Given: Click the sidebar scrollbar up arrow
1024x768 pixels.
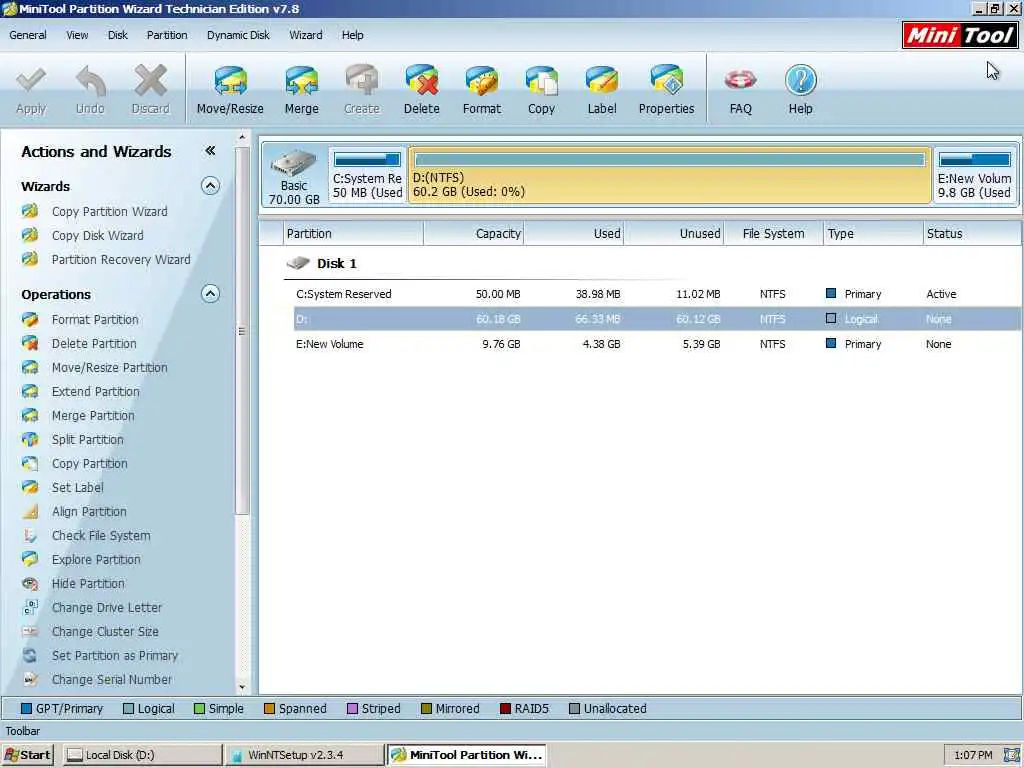Looking at the screenshot, I should [x=242, y=137].
